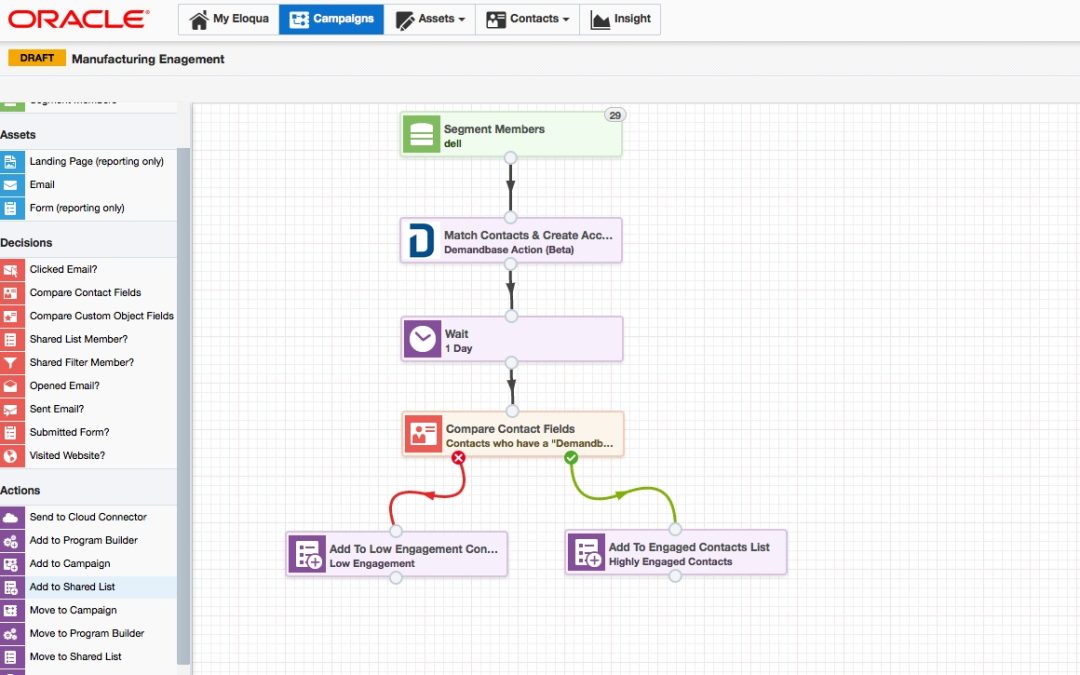Screen dimensions: 1080x675
Task: Click output connector below Engaged Contacts node
Action: (x=676, y=576)
